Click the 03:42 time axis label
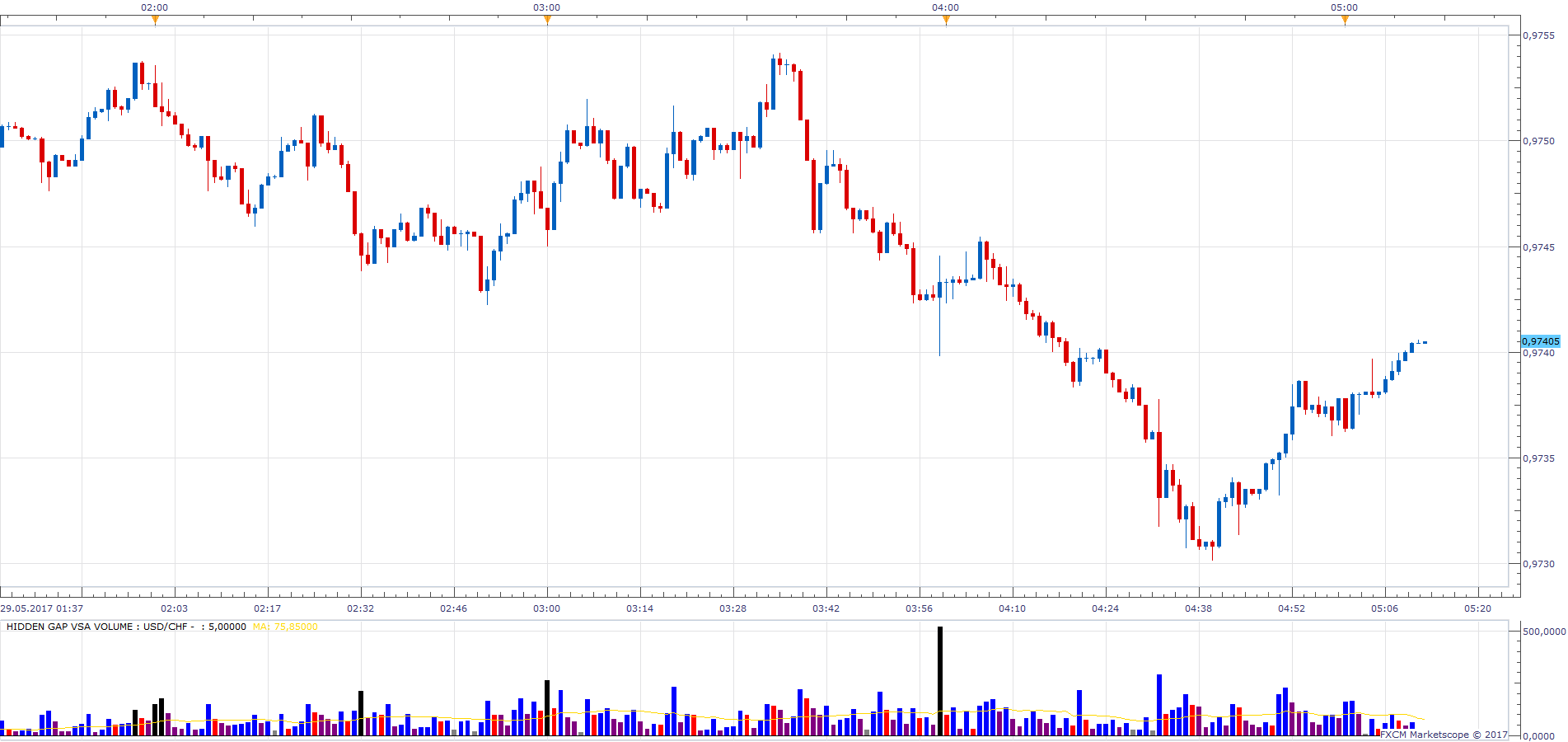Viewport: 1568px width, 742px height. 826,608
